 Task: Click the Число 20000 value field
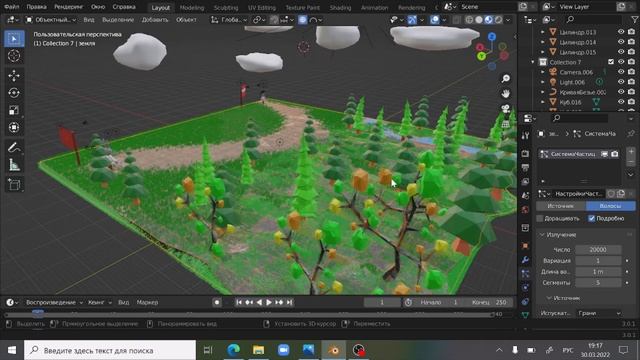coord(598,249)
